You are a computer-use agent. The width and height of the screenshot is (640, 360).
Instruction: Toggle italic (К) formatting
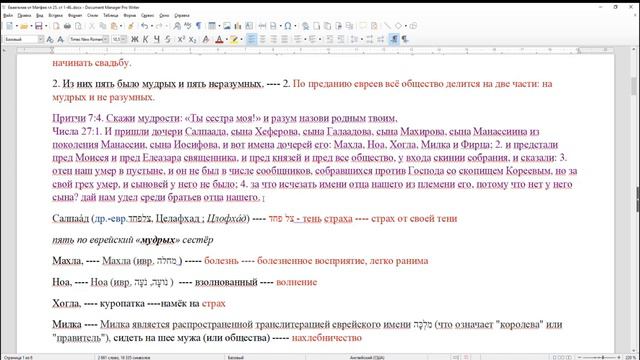pyautogui.click(x=146, y=39)
